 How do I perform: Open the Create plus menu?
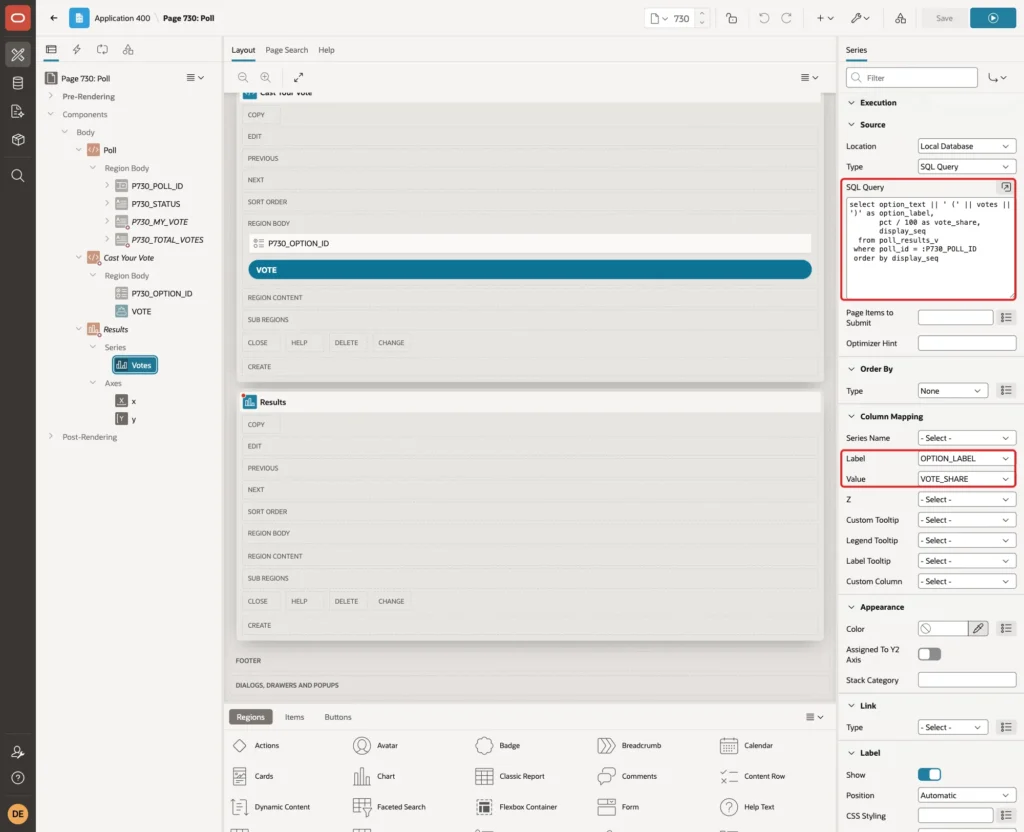825,18
